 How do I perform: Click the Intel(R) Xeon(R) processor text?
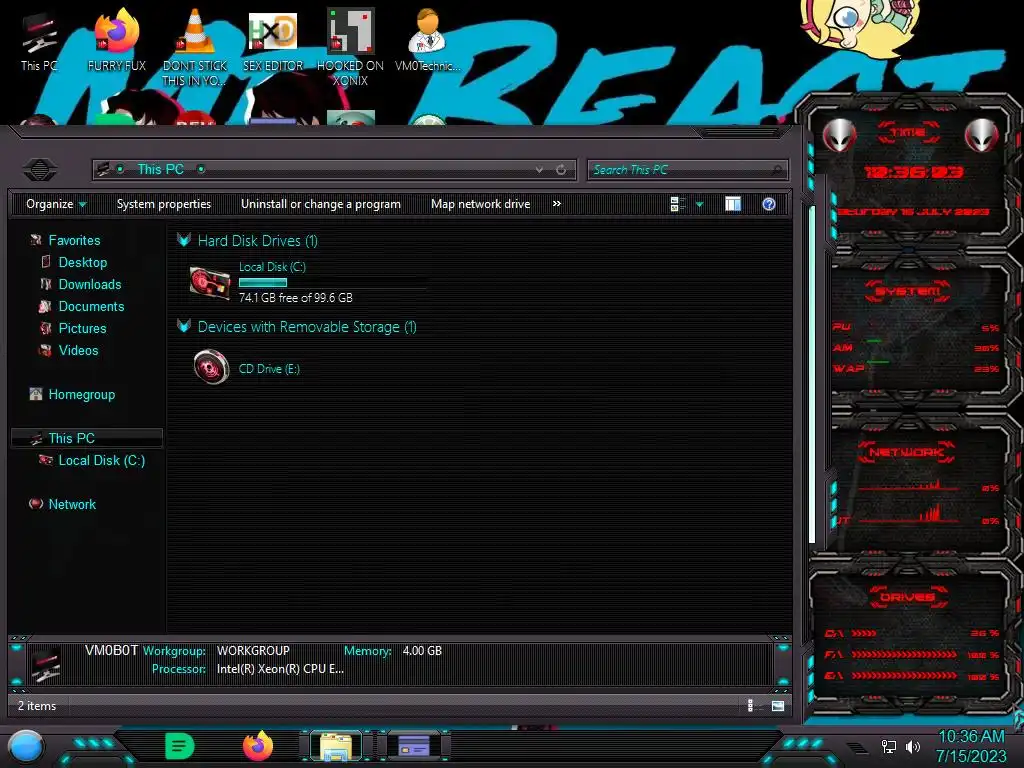click(280, 669)
